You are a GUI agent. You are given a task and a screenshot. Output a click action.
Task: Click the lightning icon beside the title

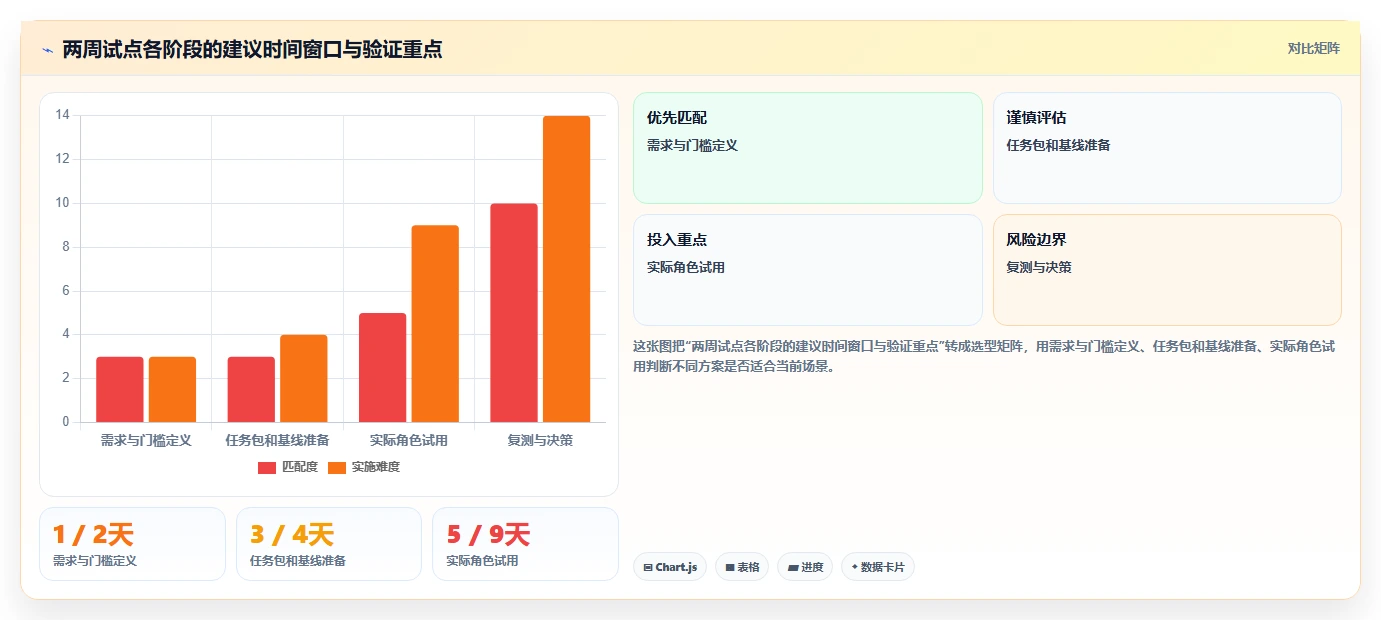(x=47, y=50)
